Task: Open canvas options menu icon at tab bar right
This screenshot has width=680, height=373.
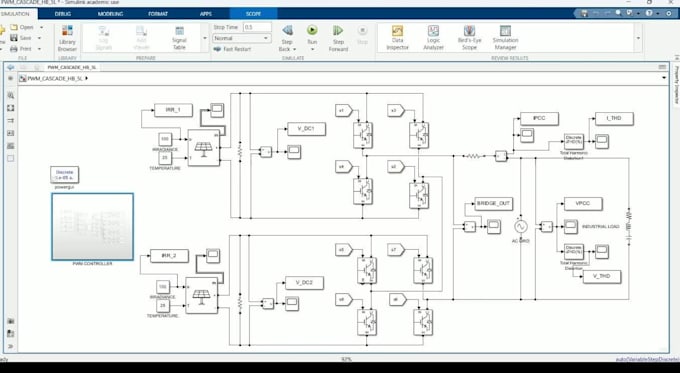Action: pos(662,67)
